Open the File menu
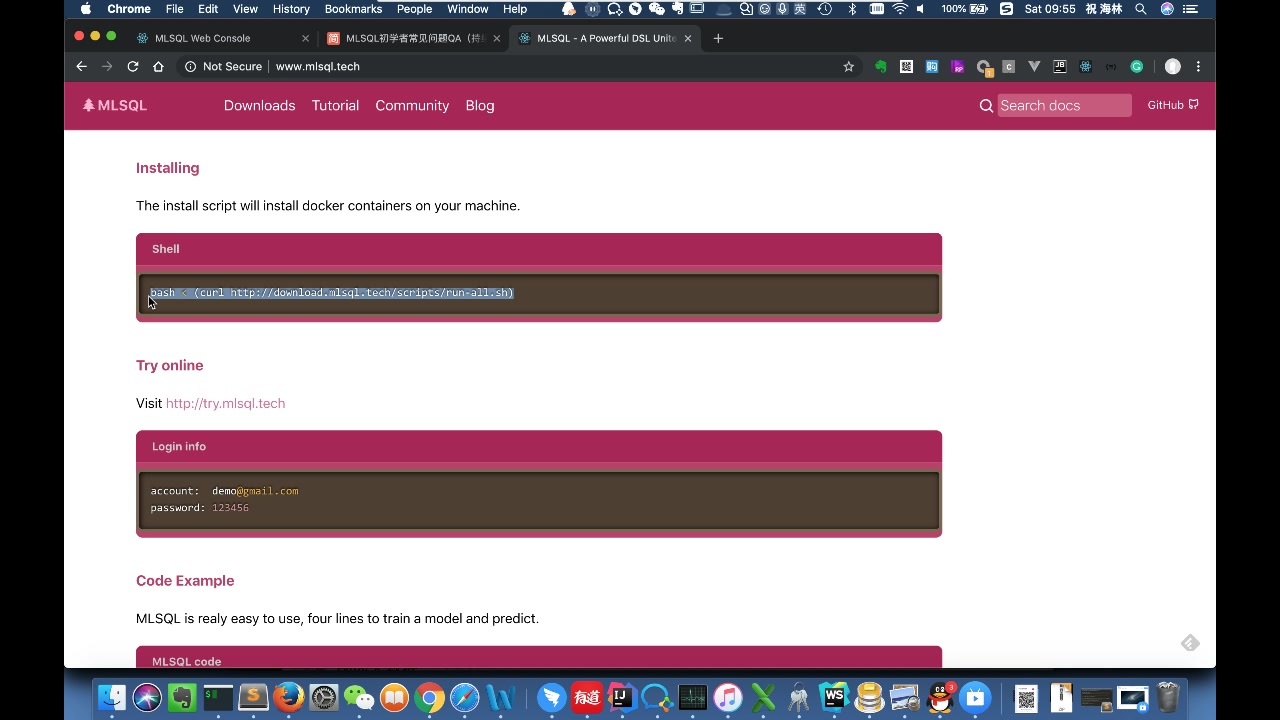 click(174, 9)
